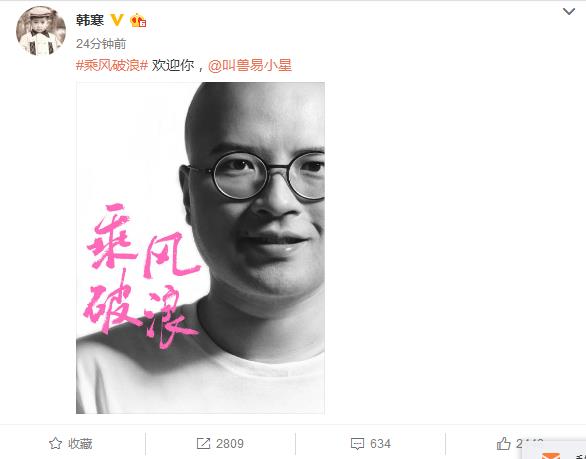Enlarge the 乘风破浪 poster image
The height and width of the screenshot is (459, 586).
pyautogui.click(x=200, y=248)
